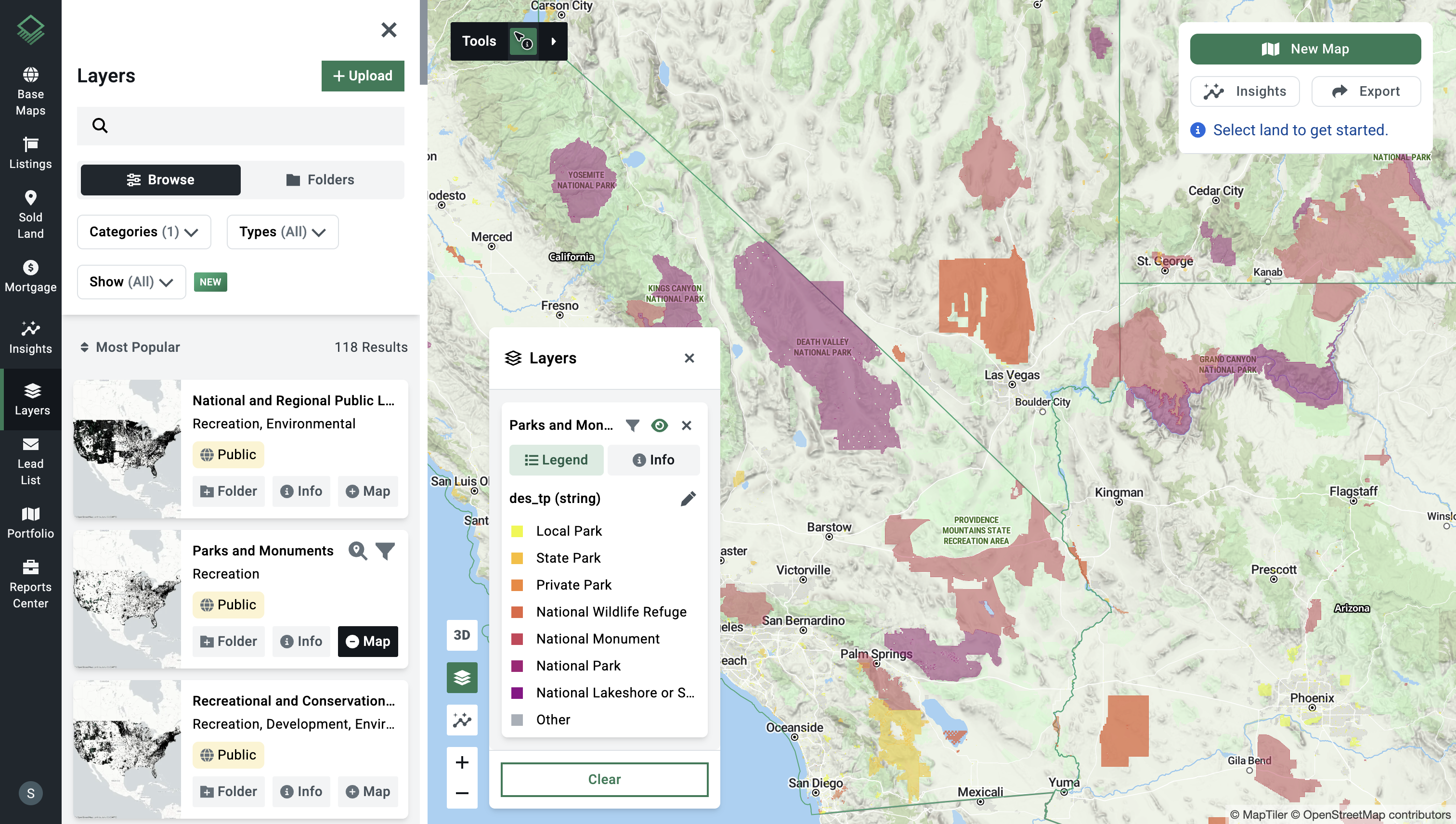Viewport: 1456px width, 824px height.
Task: Select the Info tab in the legend
Action: [653, 460]
